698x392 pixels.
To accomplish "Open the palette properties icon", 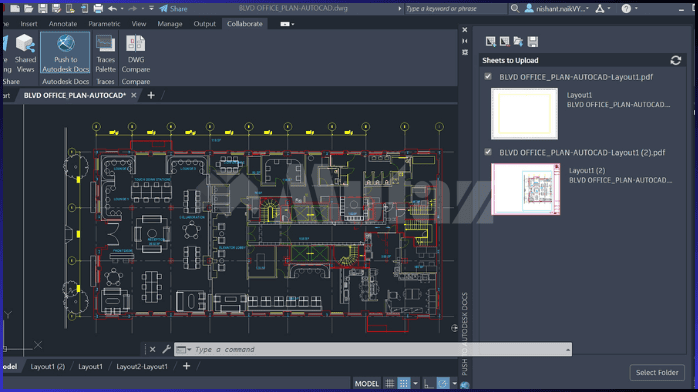I will click(465, 52).
